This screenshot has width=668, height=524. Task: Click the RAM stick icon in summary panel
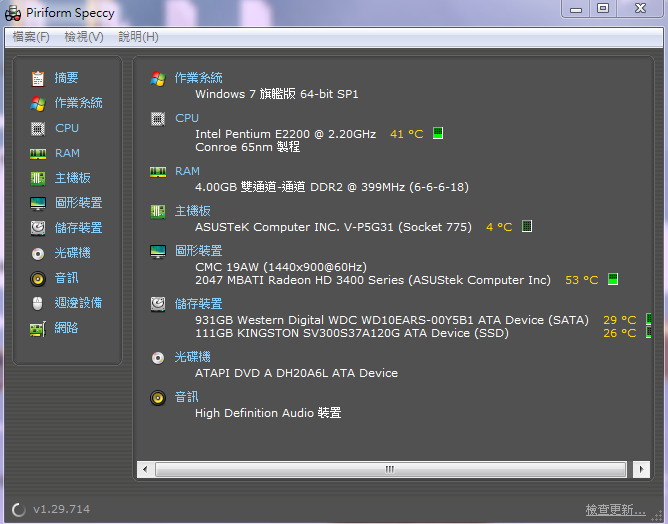point(158,172)
